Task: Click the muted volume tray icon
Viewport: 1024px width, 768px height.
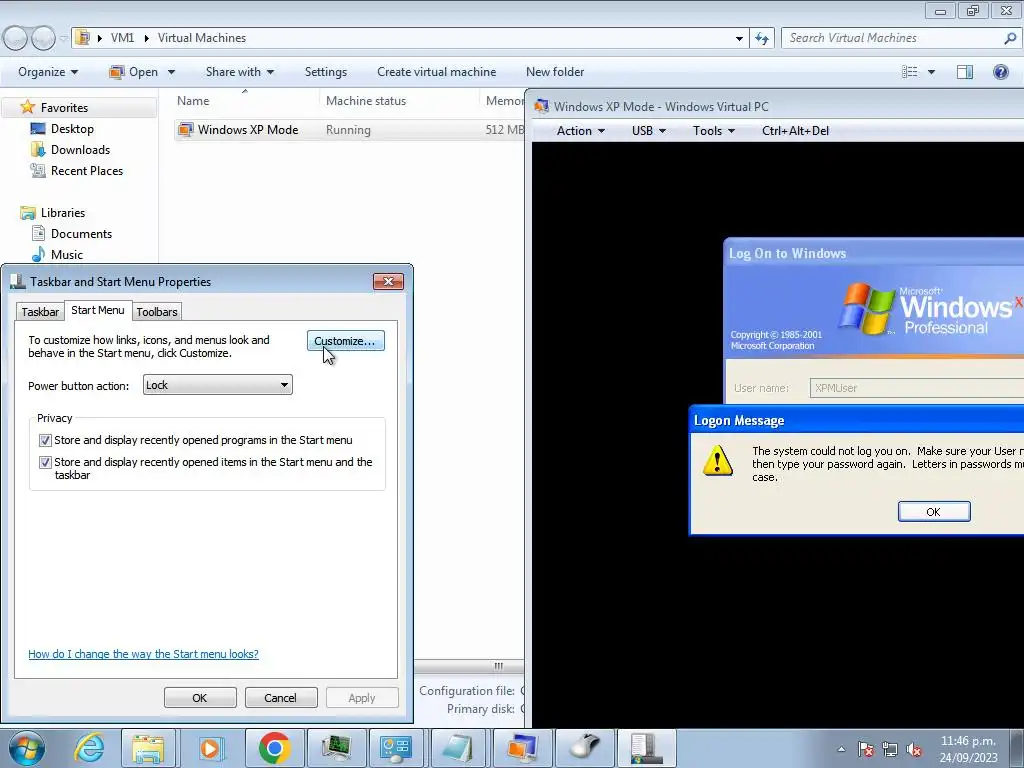Action: coord(914,750)
